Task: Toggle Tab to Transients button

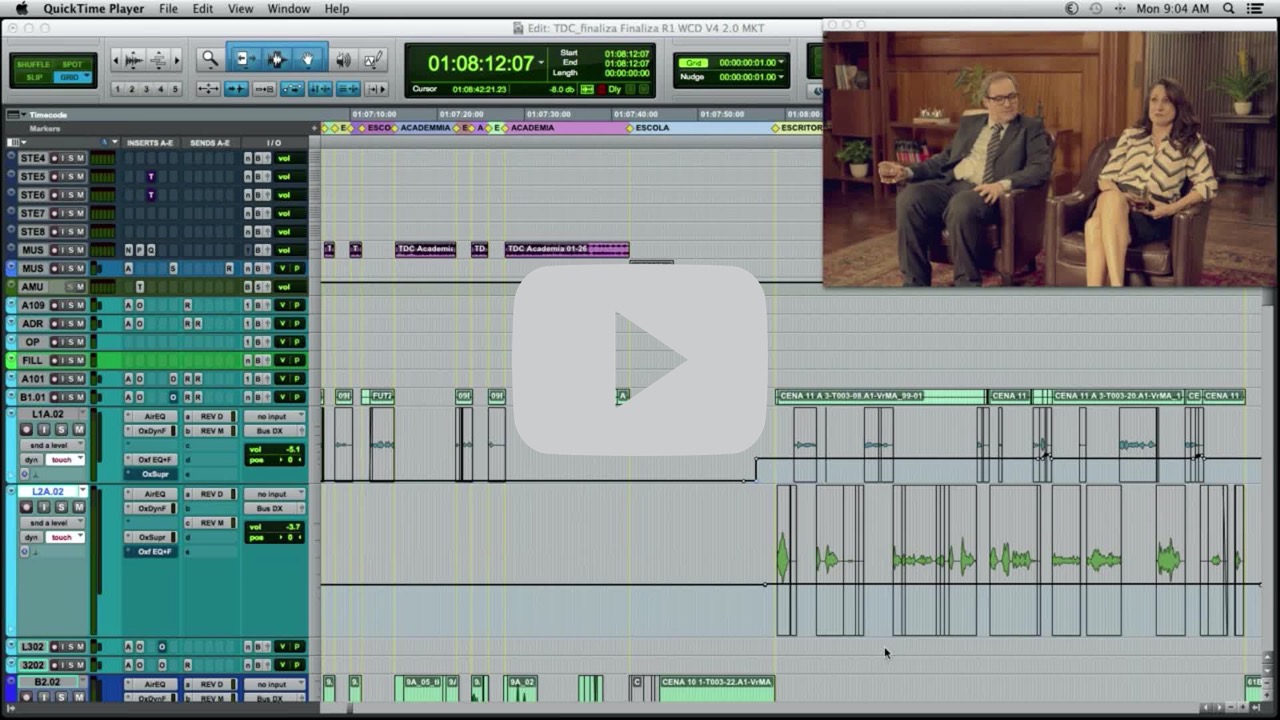Action: (x=237, y=88)
